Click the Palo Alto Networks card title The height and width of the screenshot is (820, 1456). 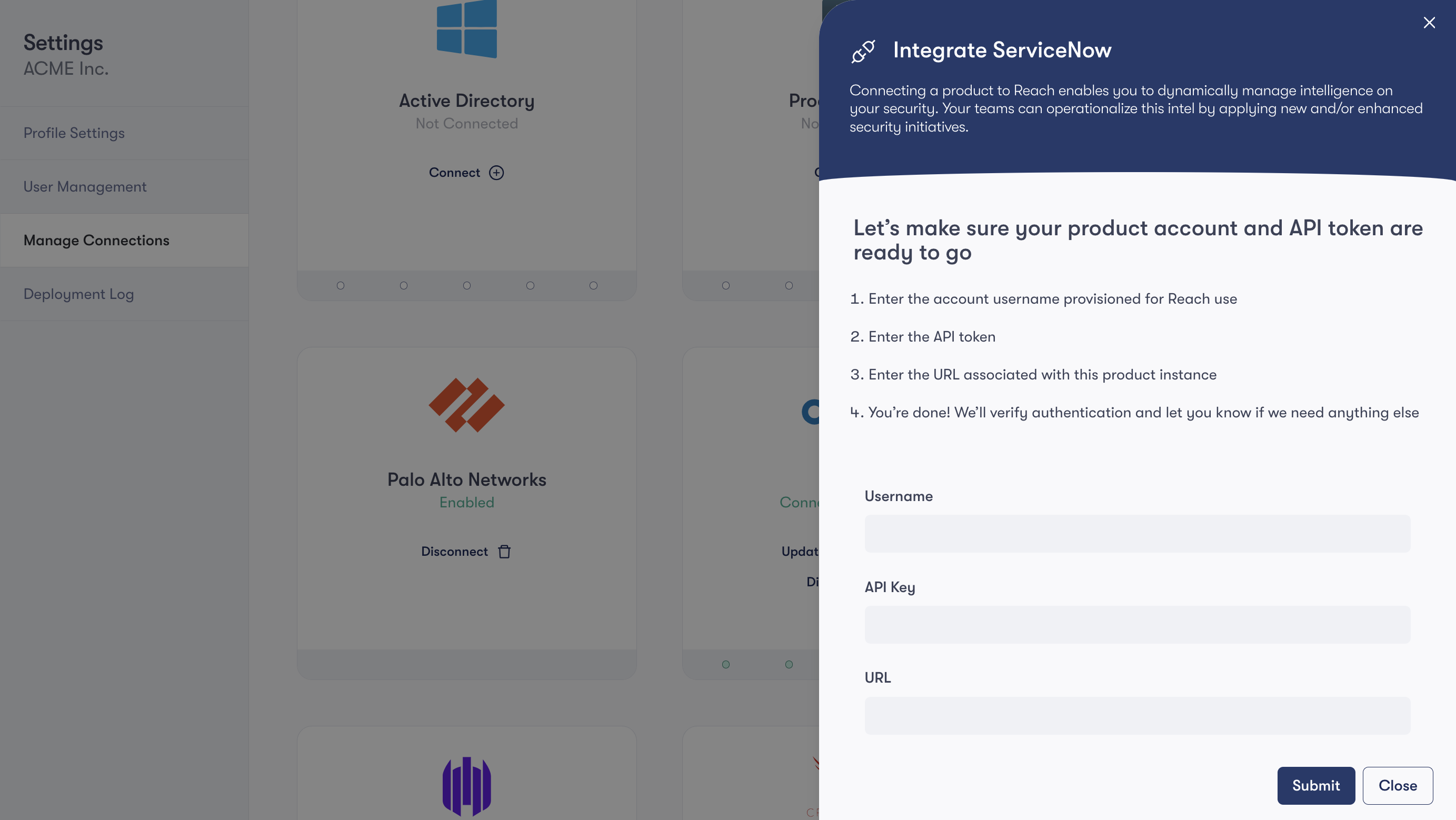[x=467, y=479]
